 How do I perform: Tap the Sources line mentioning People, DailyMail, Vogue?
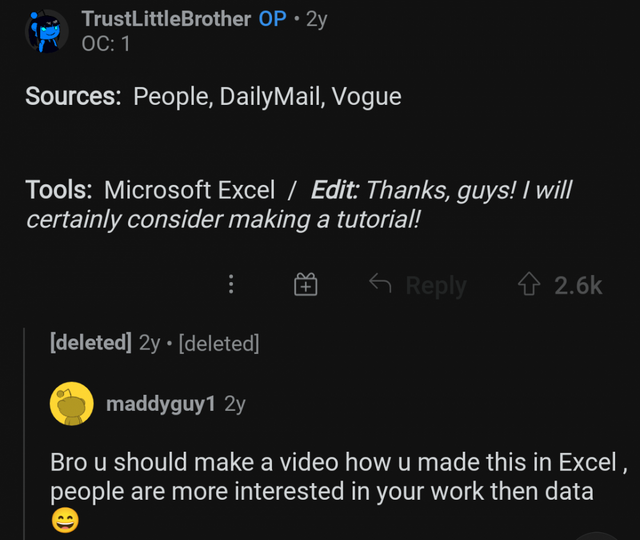213,96
